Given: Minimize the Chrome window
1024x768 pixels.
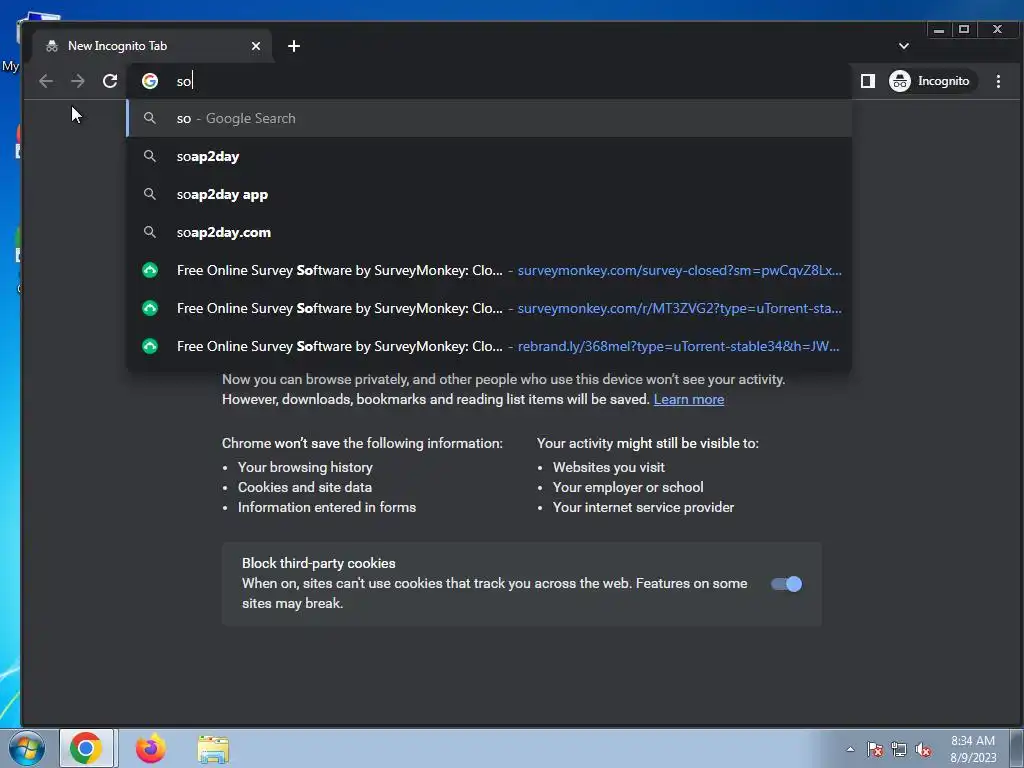Looking at the screenshot, I should point(938,29).
